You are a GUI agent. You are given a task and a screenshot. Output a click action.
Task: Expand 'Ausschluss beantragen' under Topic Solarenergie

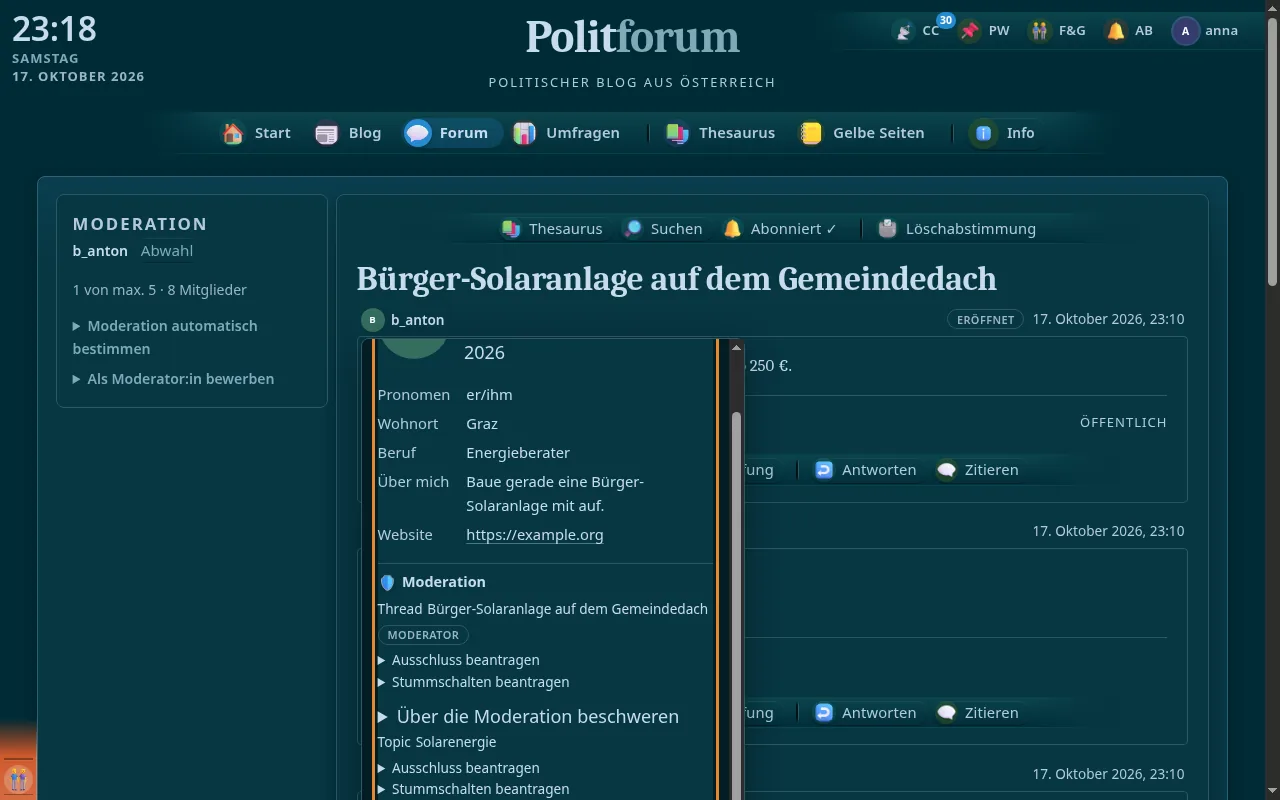459,768
